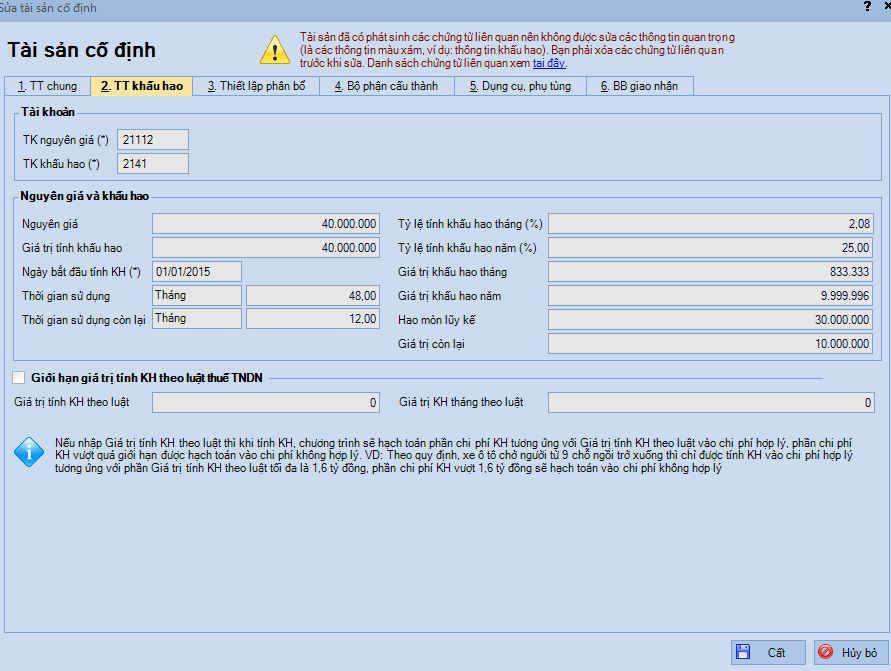The image size is (891, 671).
Task: Switch to the TT chung tab
Action: [x=46, y=86]
